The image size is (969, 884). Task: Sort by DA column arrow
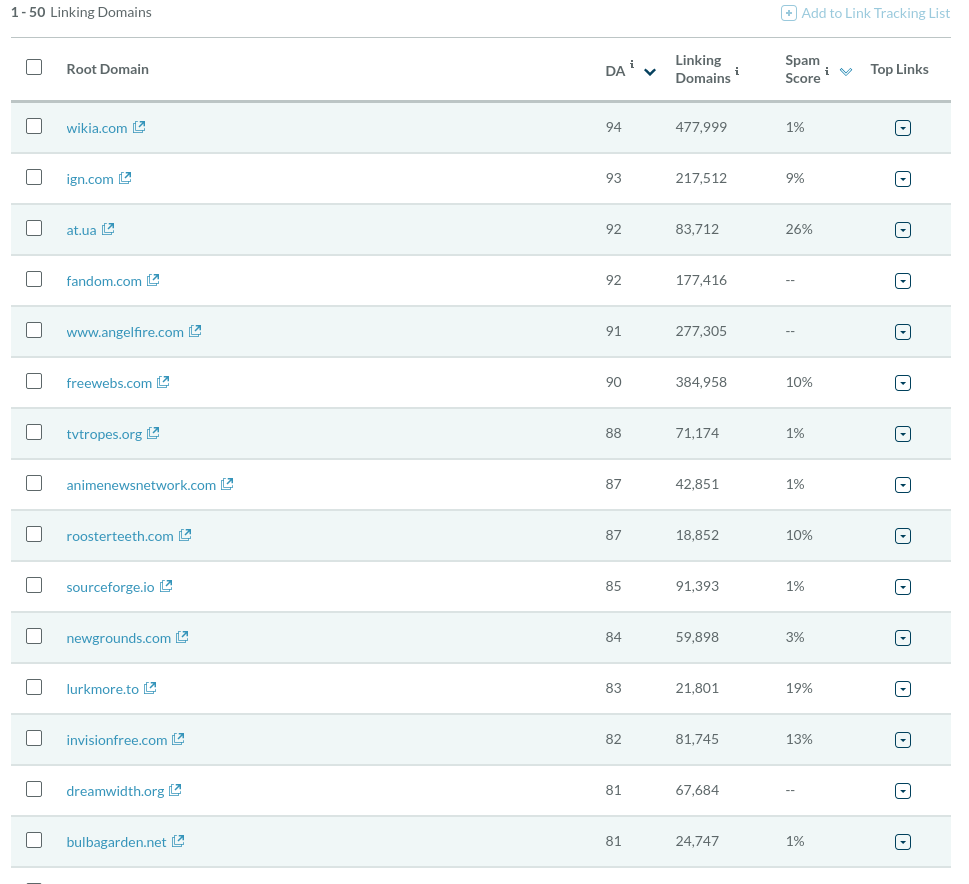650,71
